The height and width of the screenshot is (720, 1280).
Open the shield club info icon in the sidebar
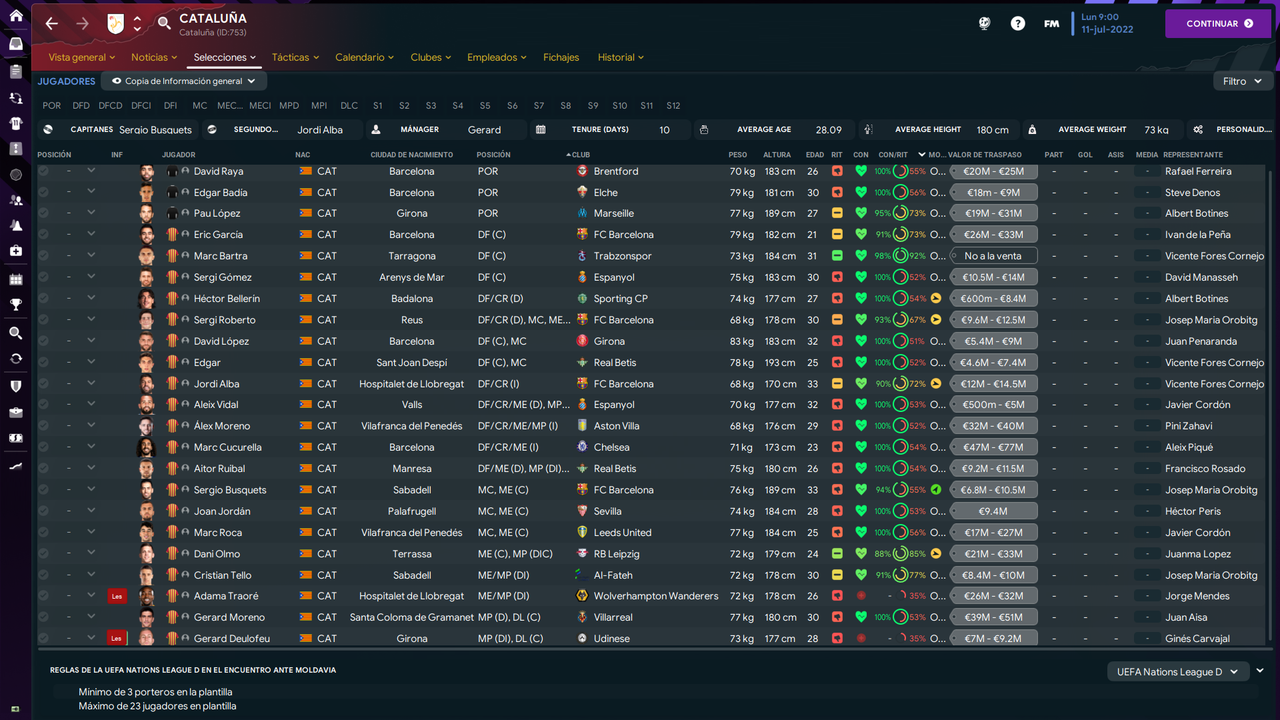point(15,386)
